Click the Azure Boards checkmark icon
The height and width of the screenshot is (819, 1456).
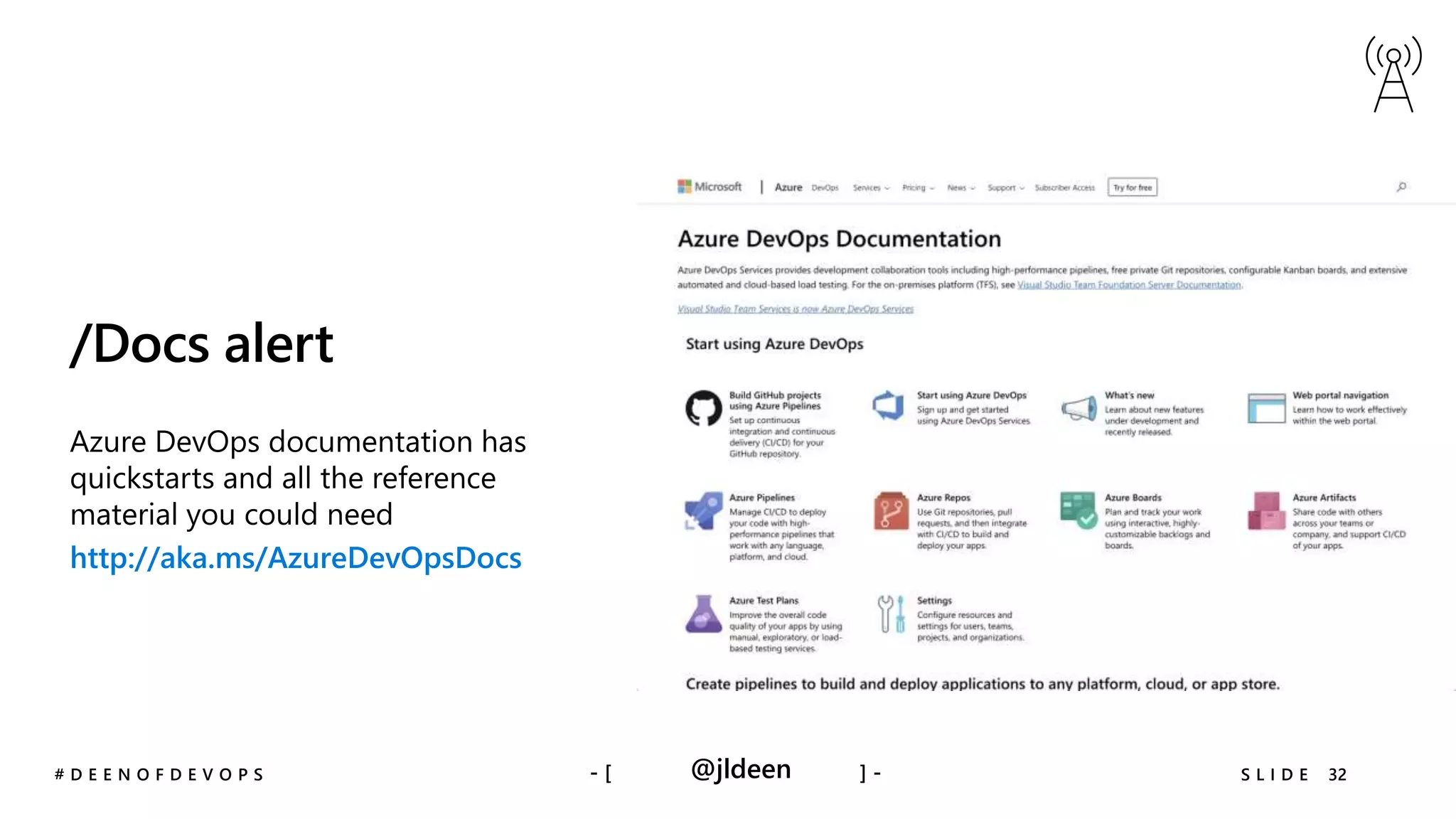point(1078,510)
